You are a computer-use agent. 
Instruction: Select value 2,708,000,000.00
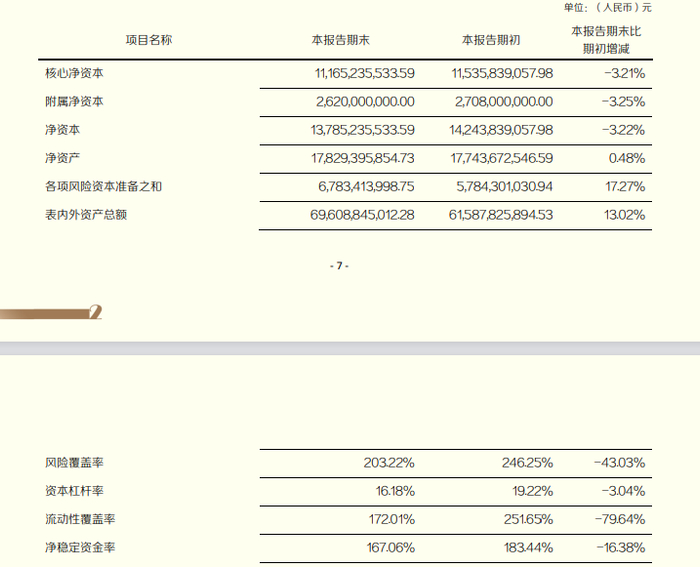tap(504, 102)
